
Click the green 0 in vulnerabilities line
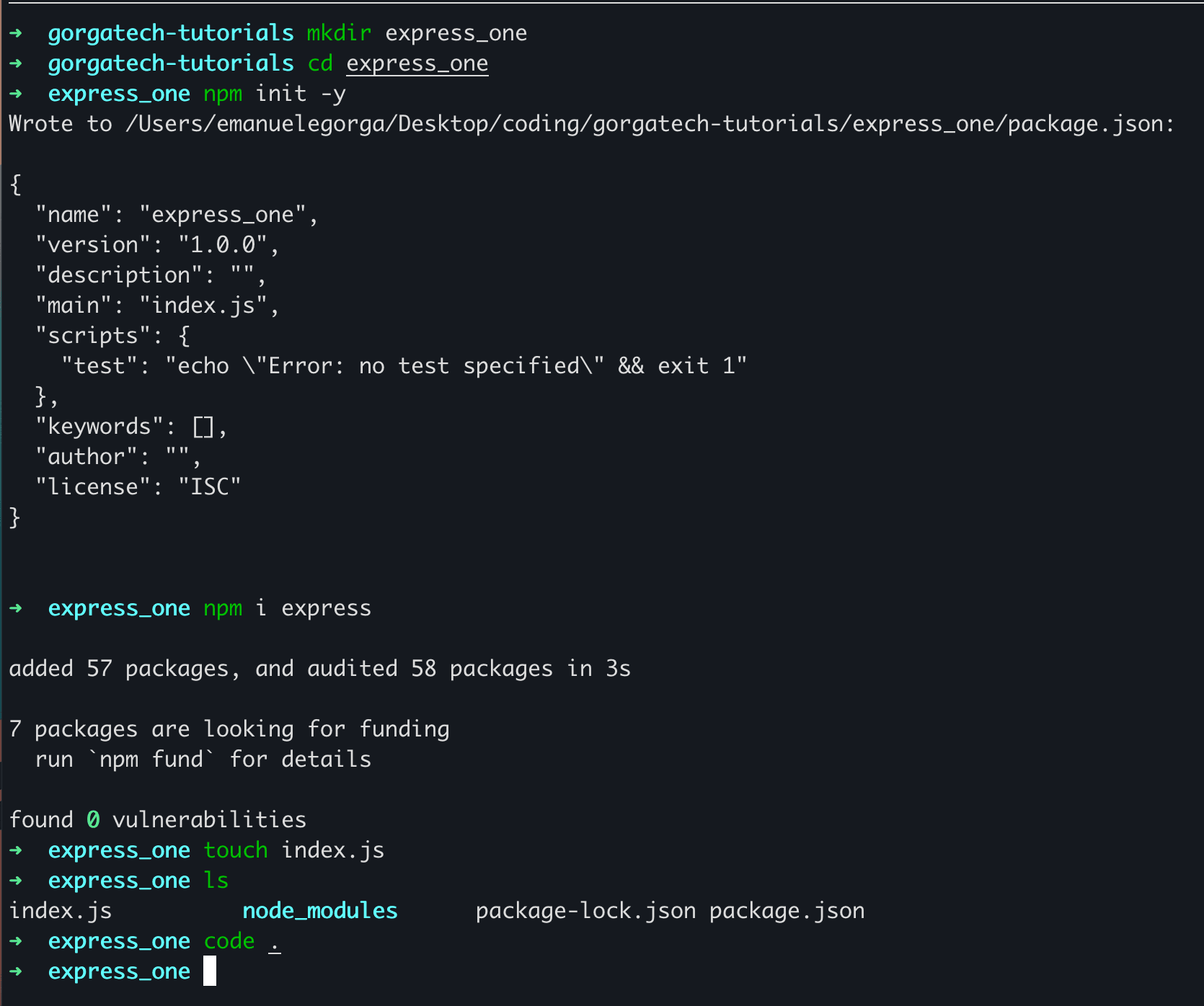(93, 820)
